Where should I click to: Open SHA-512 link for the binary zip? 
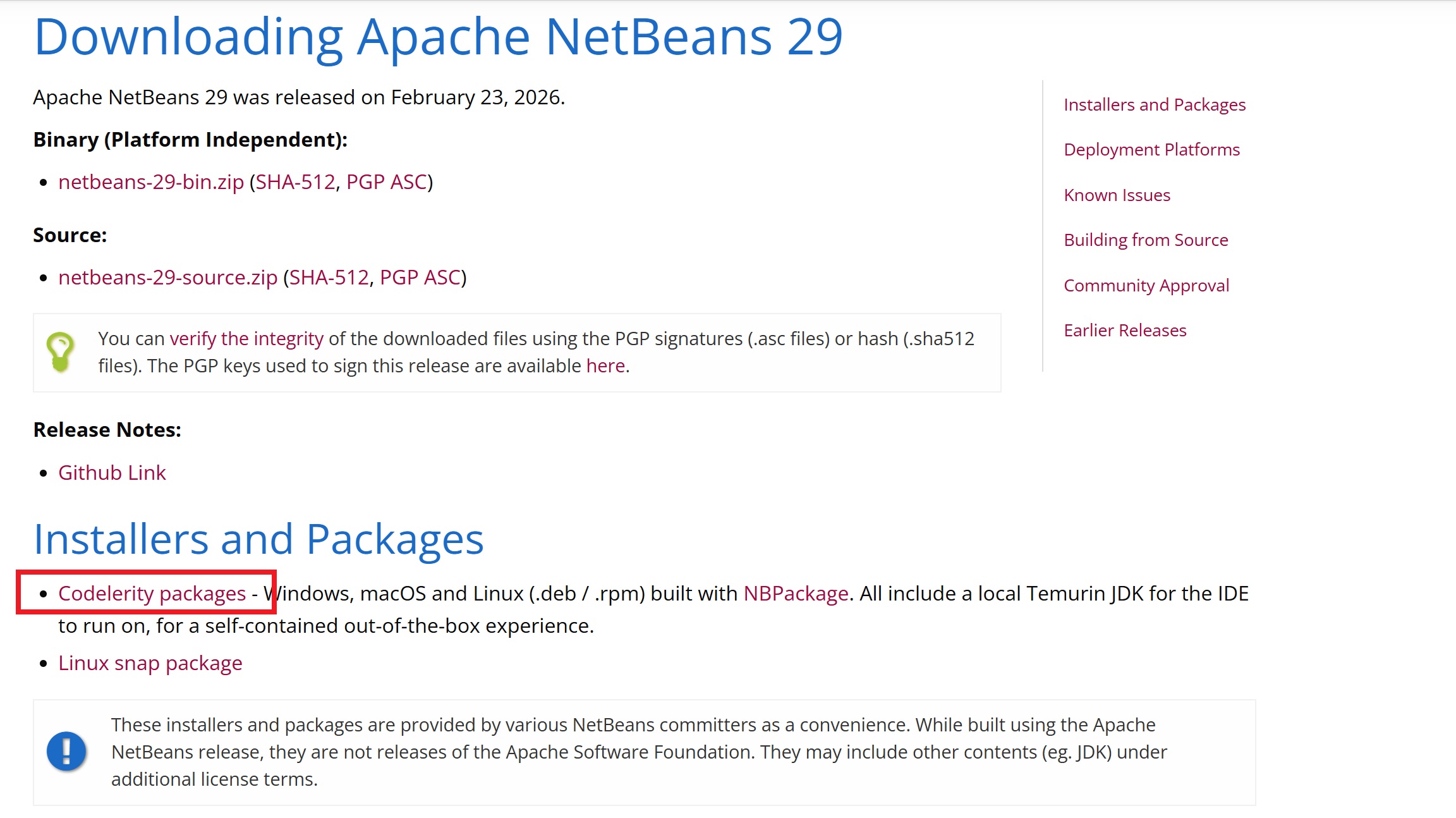pyautogui.click(x=295, y=182)
